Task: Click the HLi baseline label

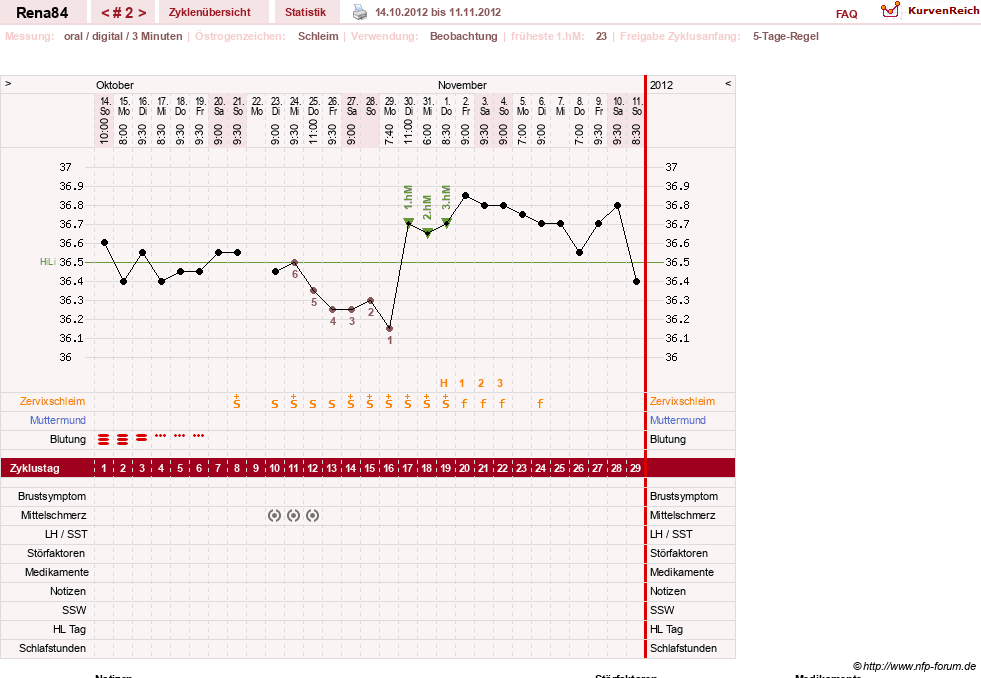Action: tap(48, 262)
